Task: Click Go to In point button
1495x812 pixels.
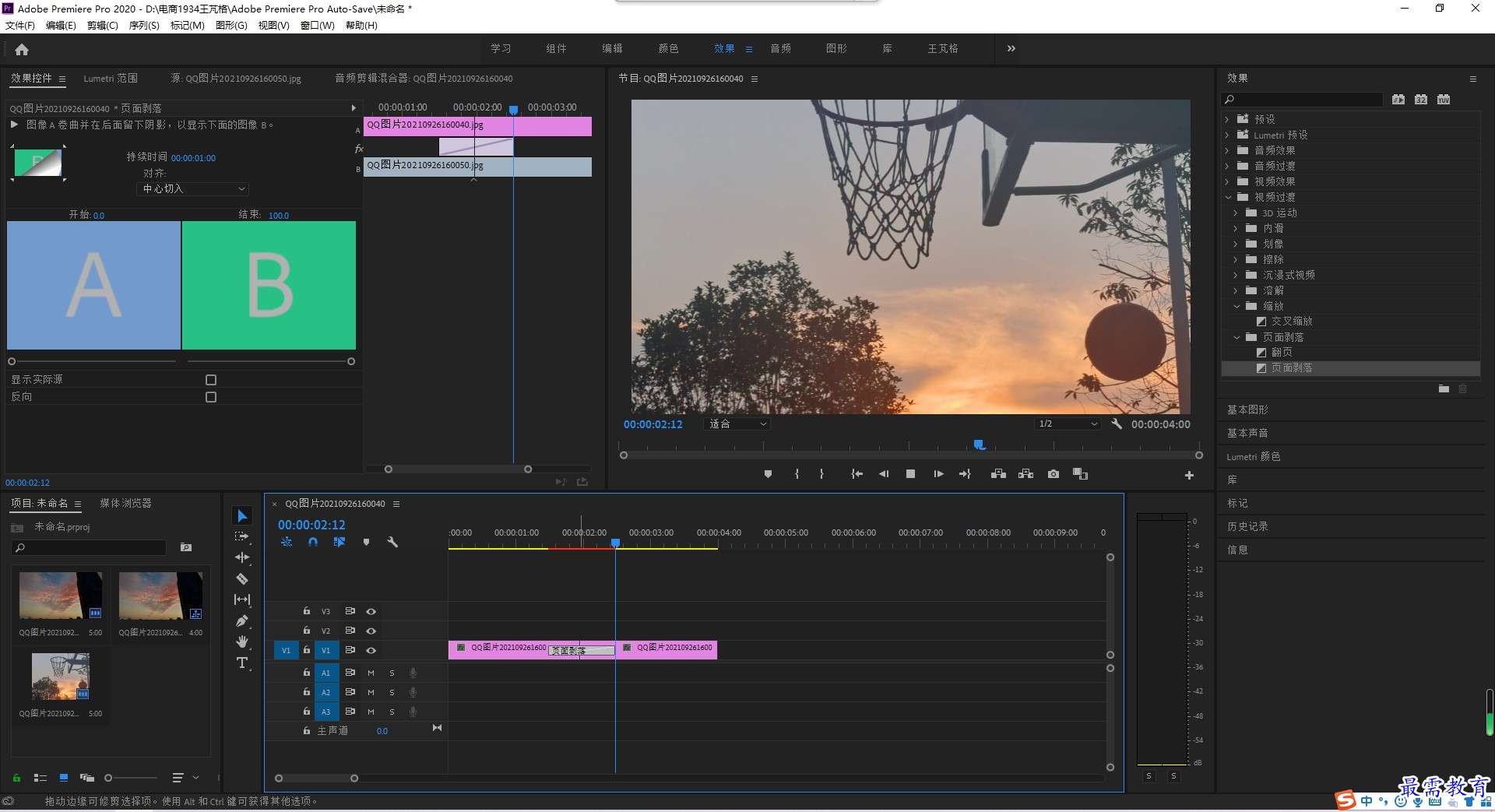Action: 857,474
